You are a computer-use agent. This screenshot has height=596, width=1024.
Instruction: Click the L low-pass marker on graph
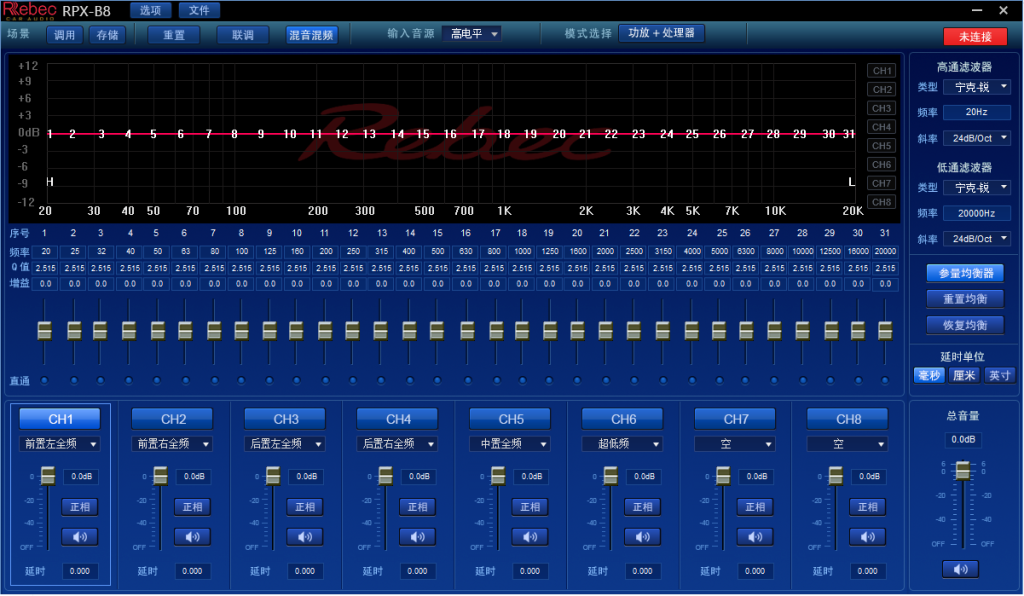click(852, 181)
